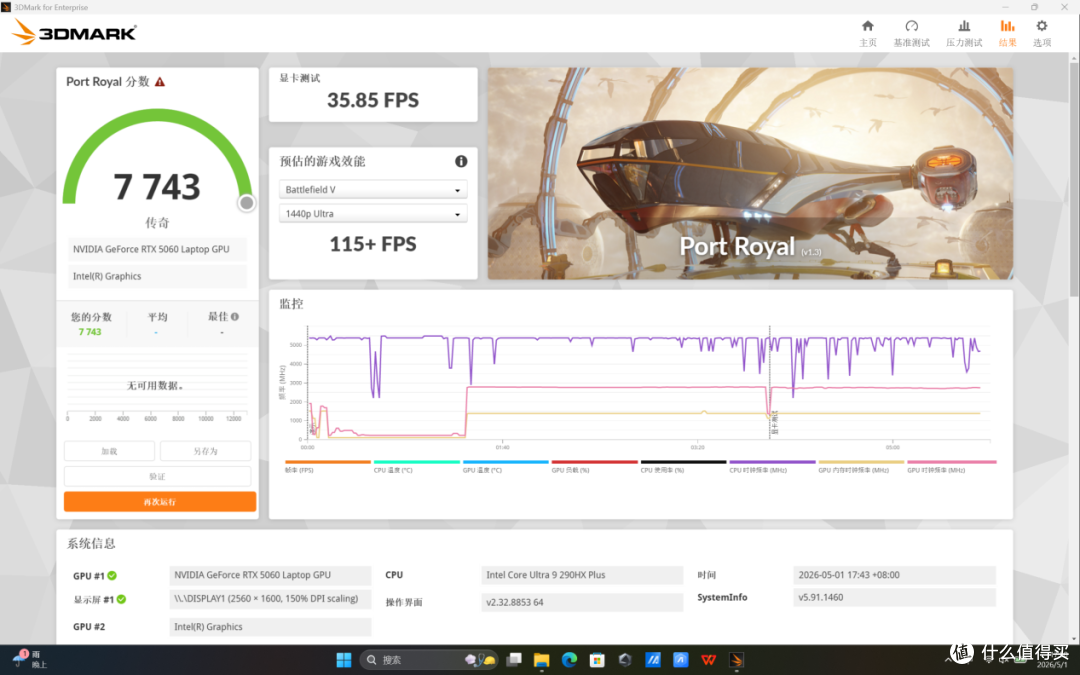Open the weather widget on the taskbar
Screen dimensions: 1080x675
tap(30, 659)
